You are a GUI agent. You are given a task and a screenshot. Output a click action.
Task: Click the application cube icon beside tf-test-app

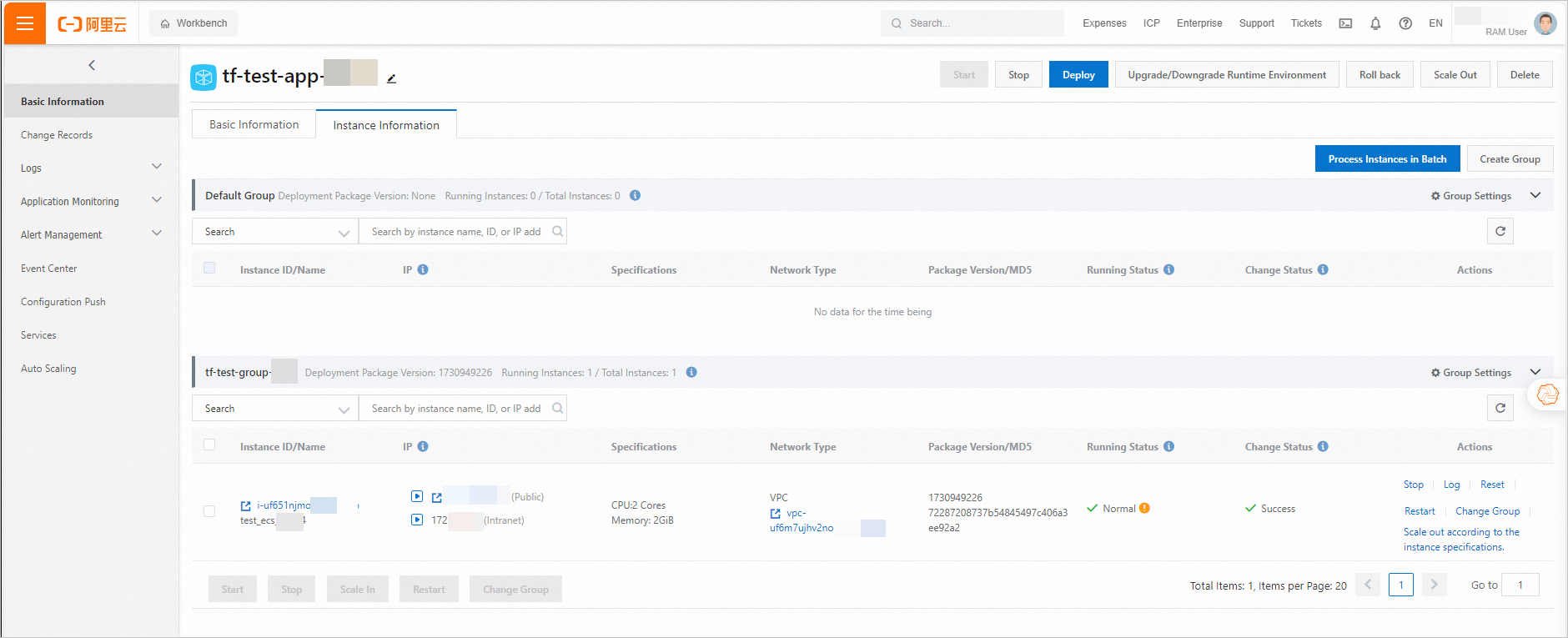(x=204, y=77)
